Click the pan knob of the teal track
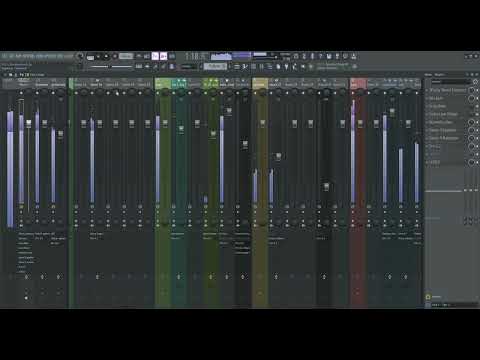This screenshot has width=480, height=360. [181, 93]
